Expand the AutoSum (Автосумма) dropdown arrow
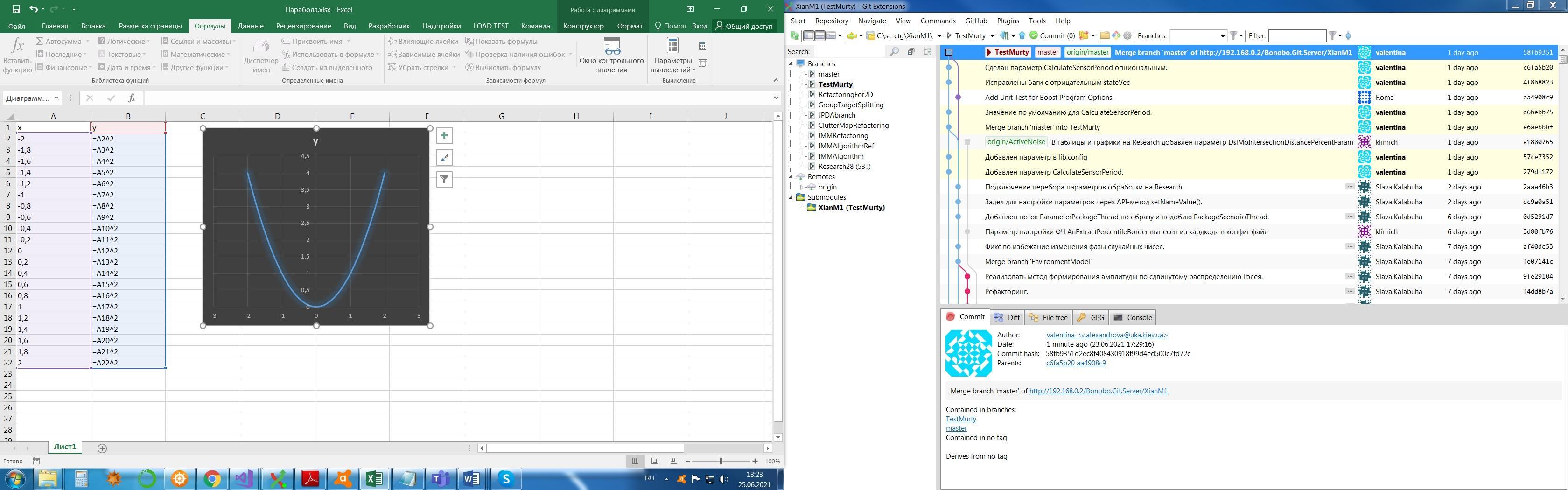 click(x=88, y=42)
